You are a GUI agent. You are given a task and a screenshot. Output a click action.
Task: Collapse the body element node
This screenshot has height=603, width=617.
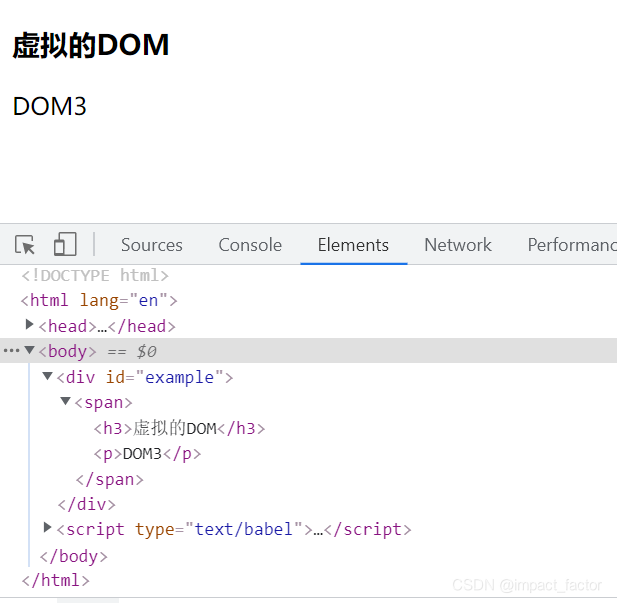point(29,350)
